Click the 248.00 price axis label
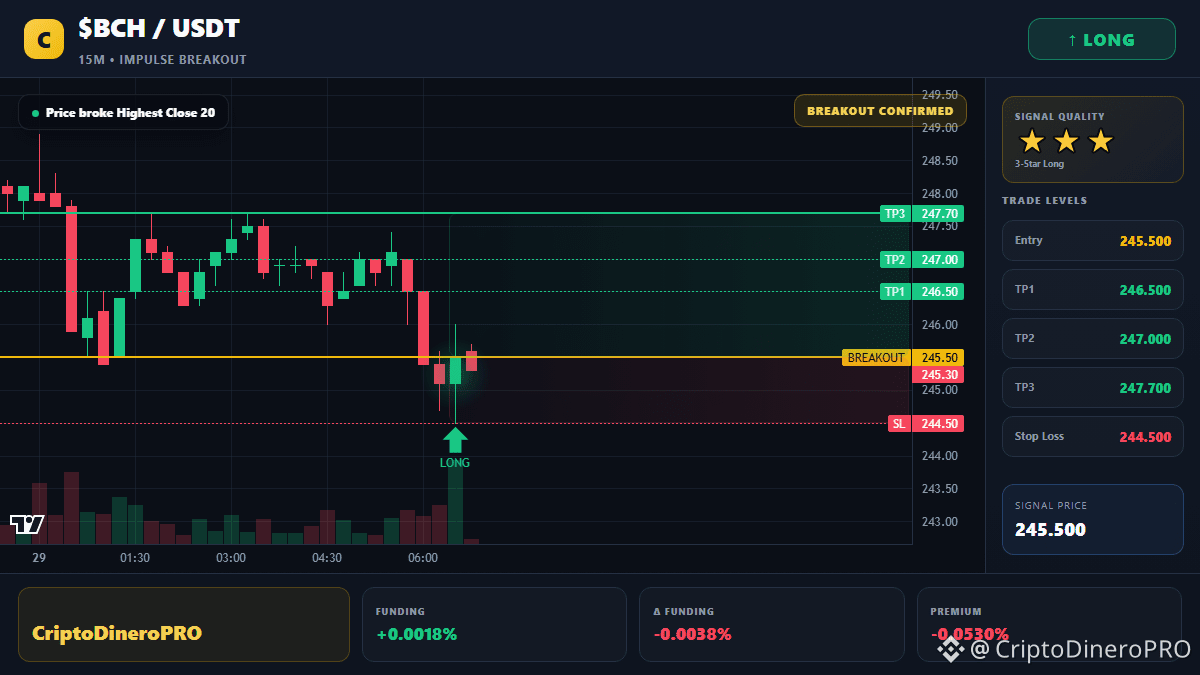The height and width of the screenshot is (675, 1200). 940,194
